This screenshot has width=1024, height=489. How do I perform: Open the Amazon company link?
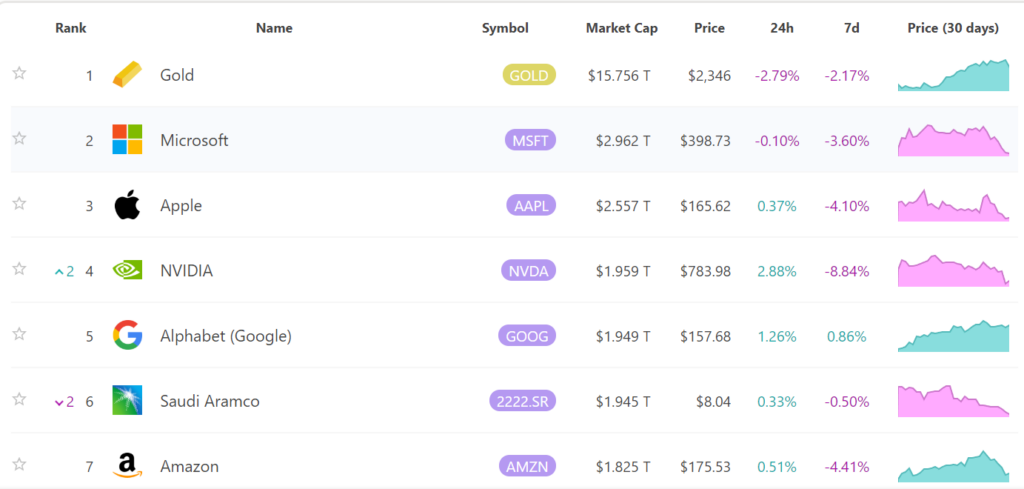click(x=189, y=467)
